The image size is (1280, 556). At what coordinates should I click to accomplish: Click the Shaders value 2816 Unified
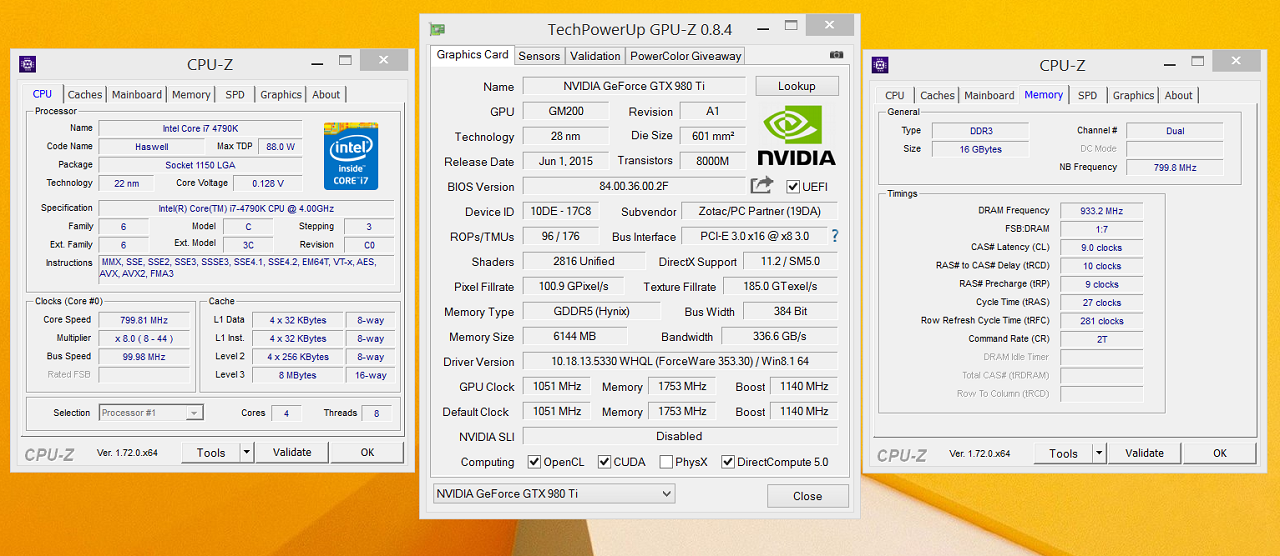(583, 261)
